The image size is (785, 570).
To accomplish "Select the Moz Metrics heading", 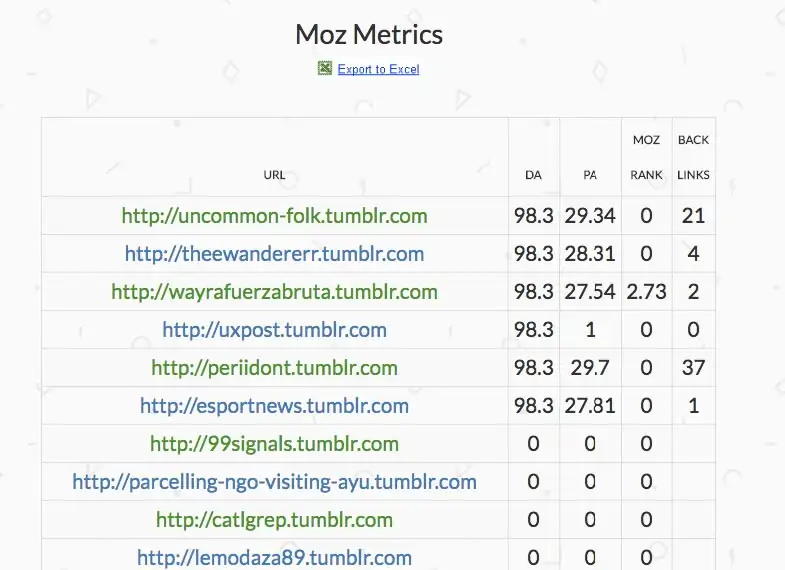I will tap(369, 35).
